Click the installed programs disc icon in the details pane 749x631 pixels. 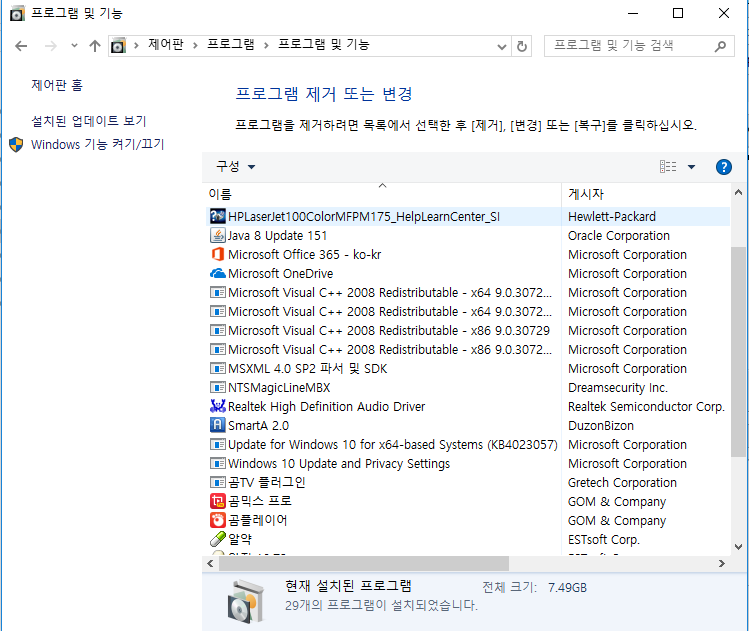[246, 601]
